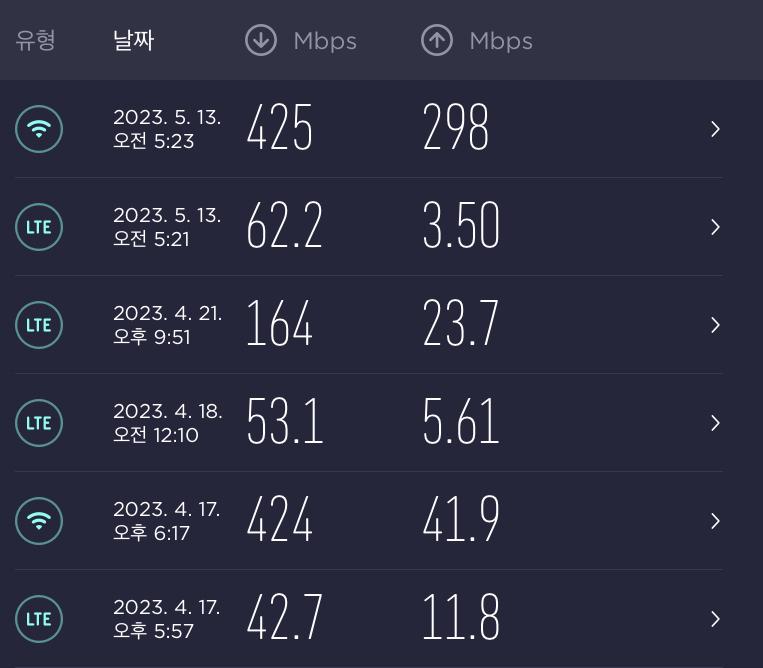The width and height of the screenshot is (763, 668).
Task: Click the LTE icon for the 42.7 Mbps test
Action: [x=39, y=619]
